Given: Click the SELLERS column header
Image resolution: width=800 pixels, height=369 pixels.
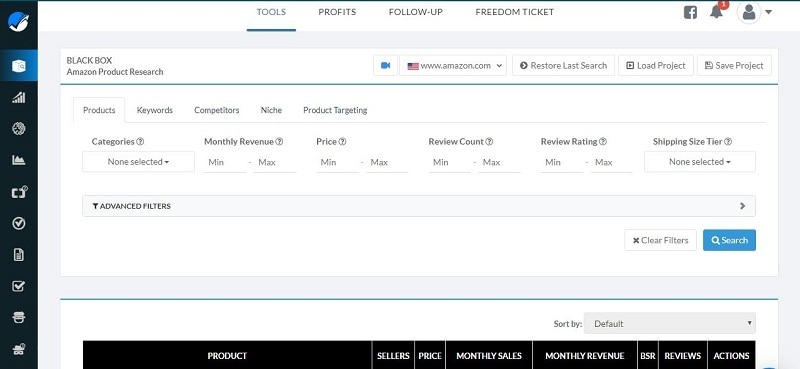Looking at the screenshot, I should 393,356.
